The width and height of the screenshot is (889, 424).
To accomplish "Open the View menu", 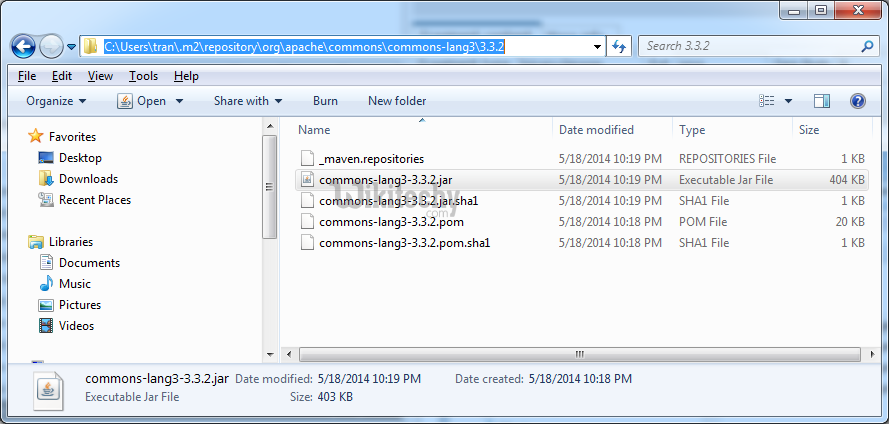I will point(100,76).
